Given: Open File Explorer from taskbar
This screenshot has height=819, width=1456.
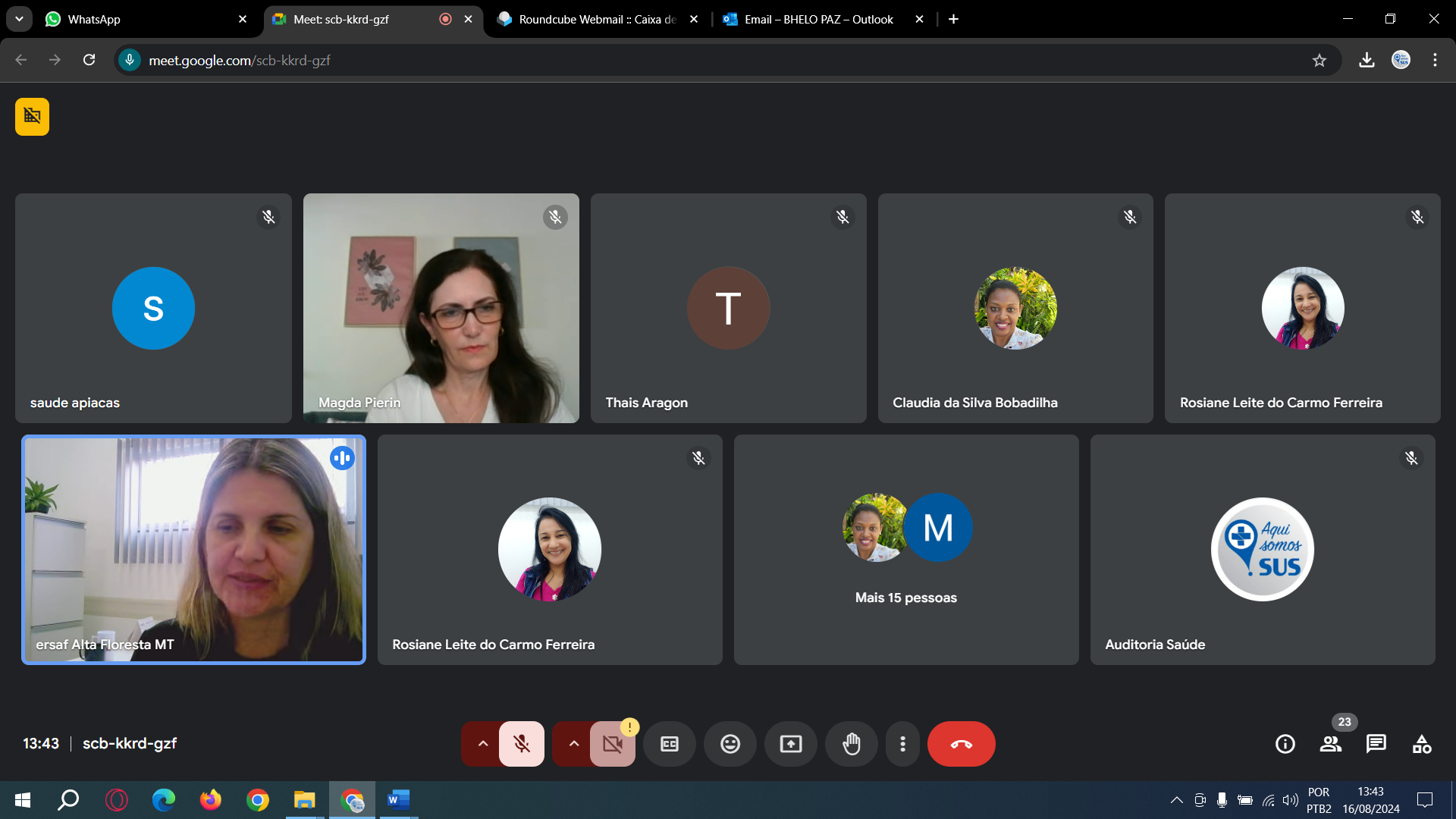Looking at the screenshot, I should pos(305,800).
